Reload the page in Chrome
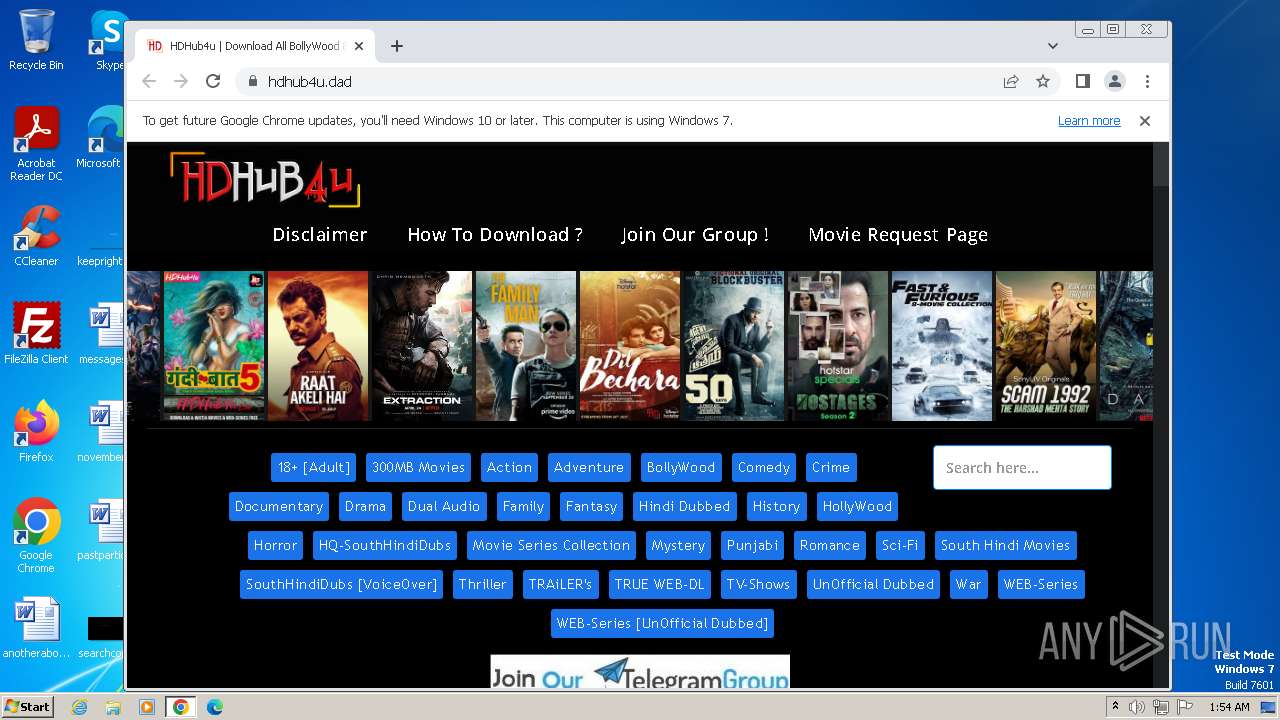This screenshot has width=1280, height=720. coord(213,81)
